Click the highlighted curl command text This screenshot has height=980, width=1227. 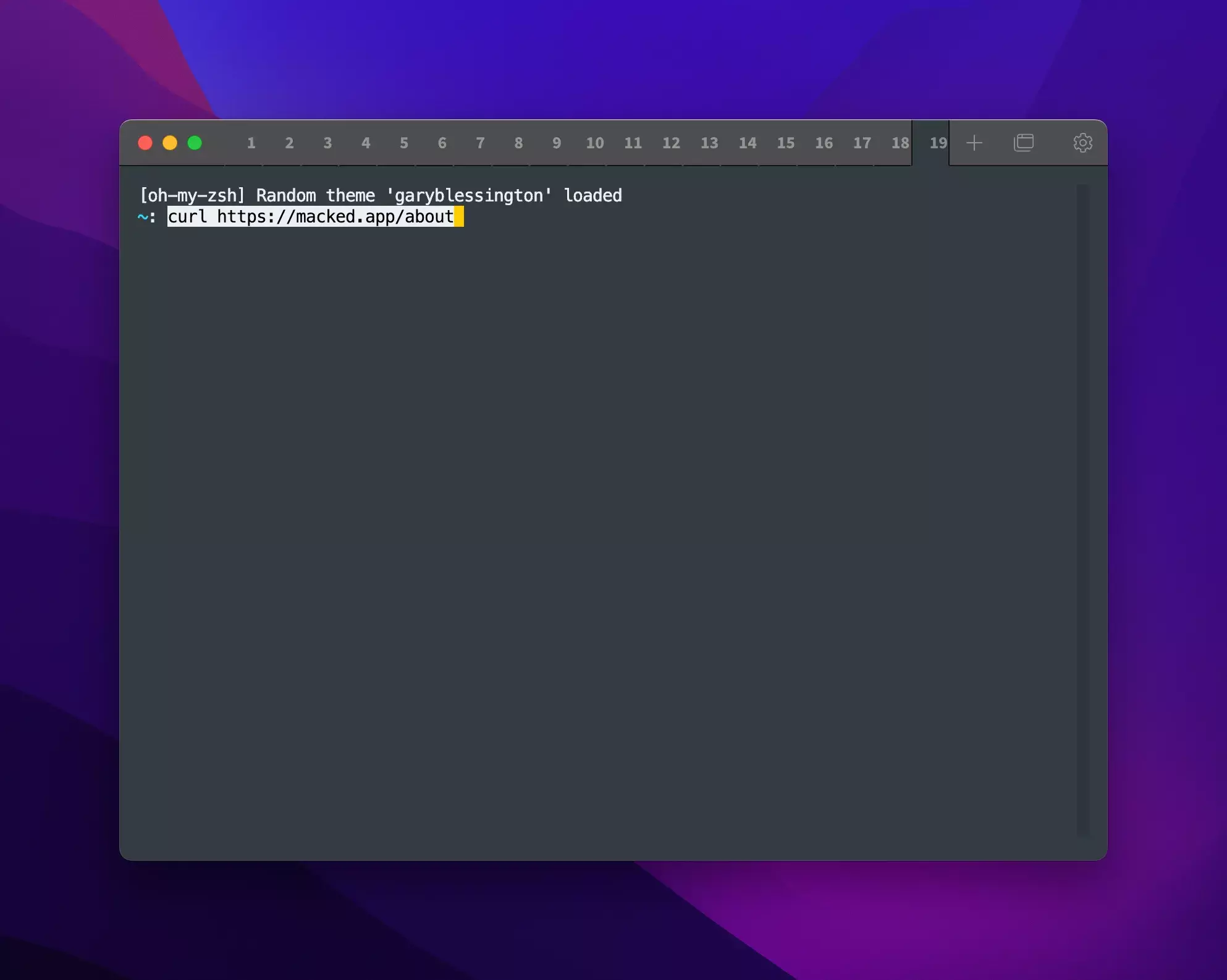[310, 217]
